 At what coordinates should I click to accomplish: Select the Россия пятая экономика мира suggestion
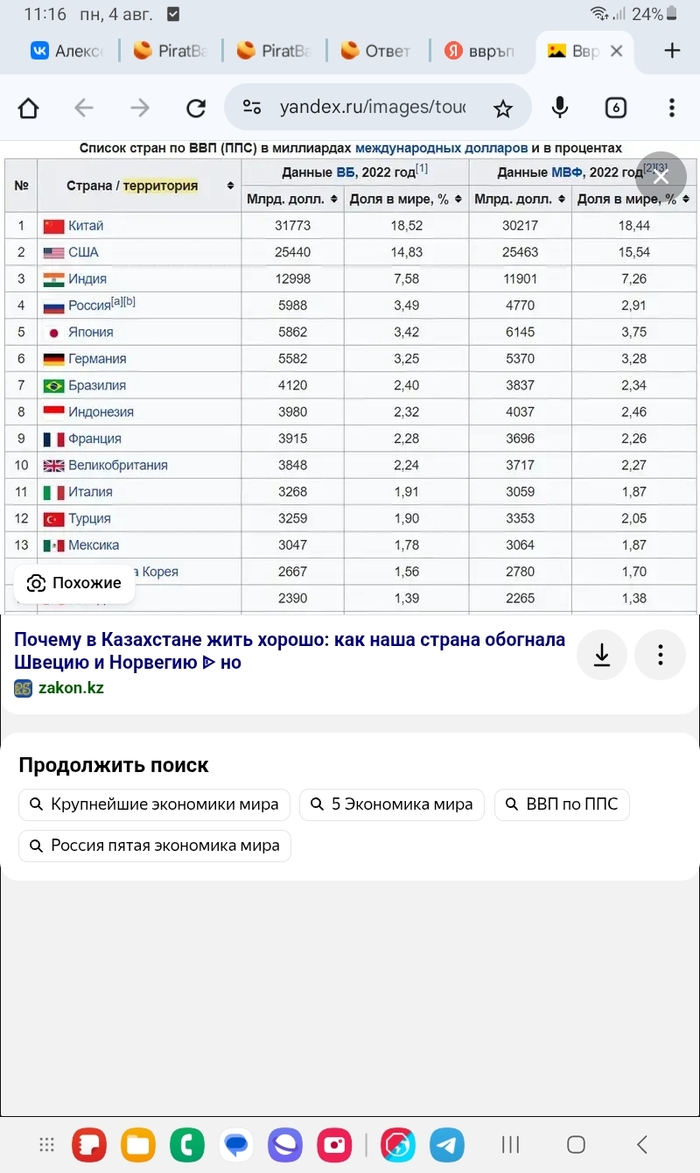click(x=155, y=846)
